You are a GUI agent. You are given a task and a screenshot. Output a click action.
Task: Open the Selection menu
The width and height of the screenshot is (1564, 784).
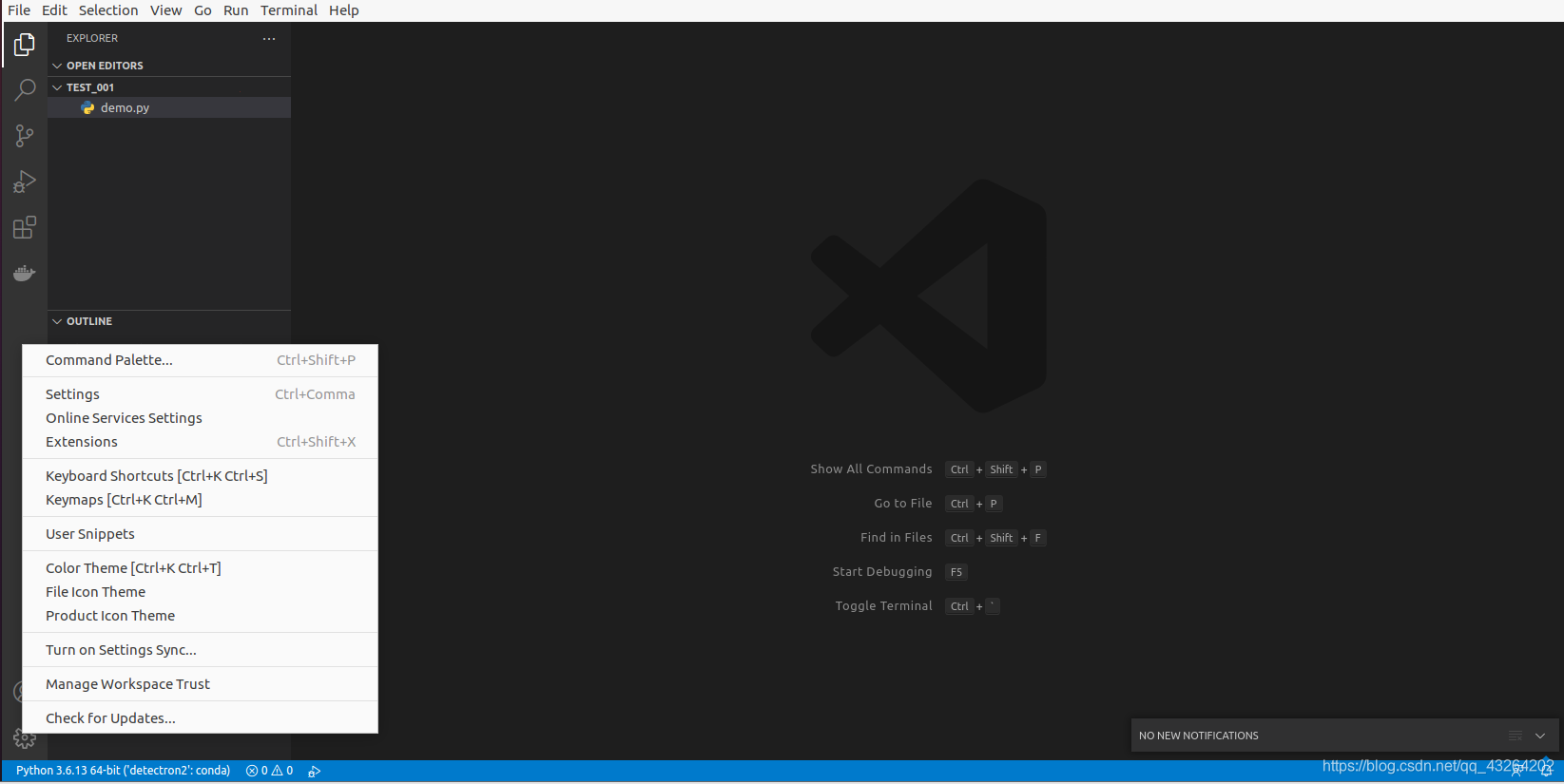point(108,10)
